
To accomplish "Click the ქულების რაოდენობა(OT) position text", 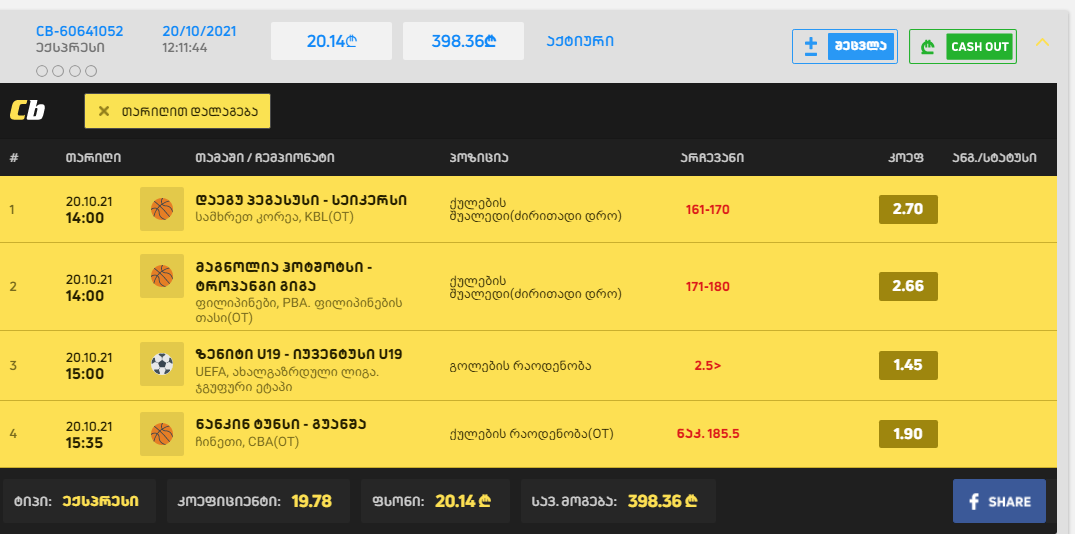I will coord(531,434).
